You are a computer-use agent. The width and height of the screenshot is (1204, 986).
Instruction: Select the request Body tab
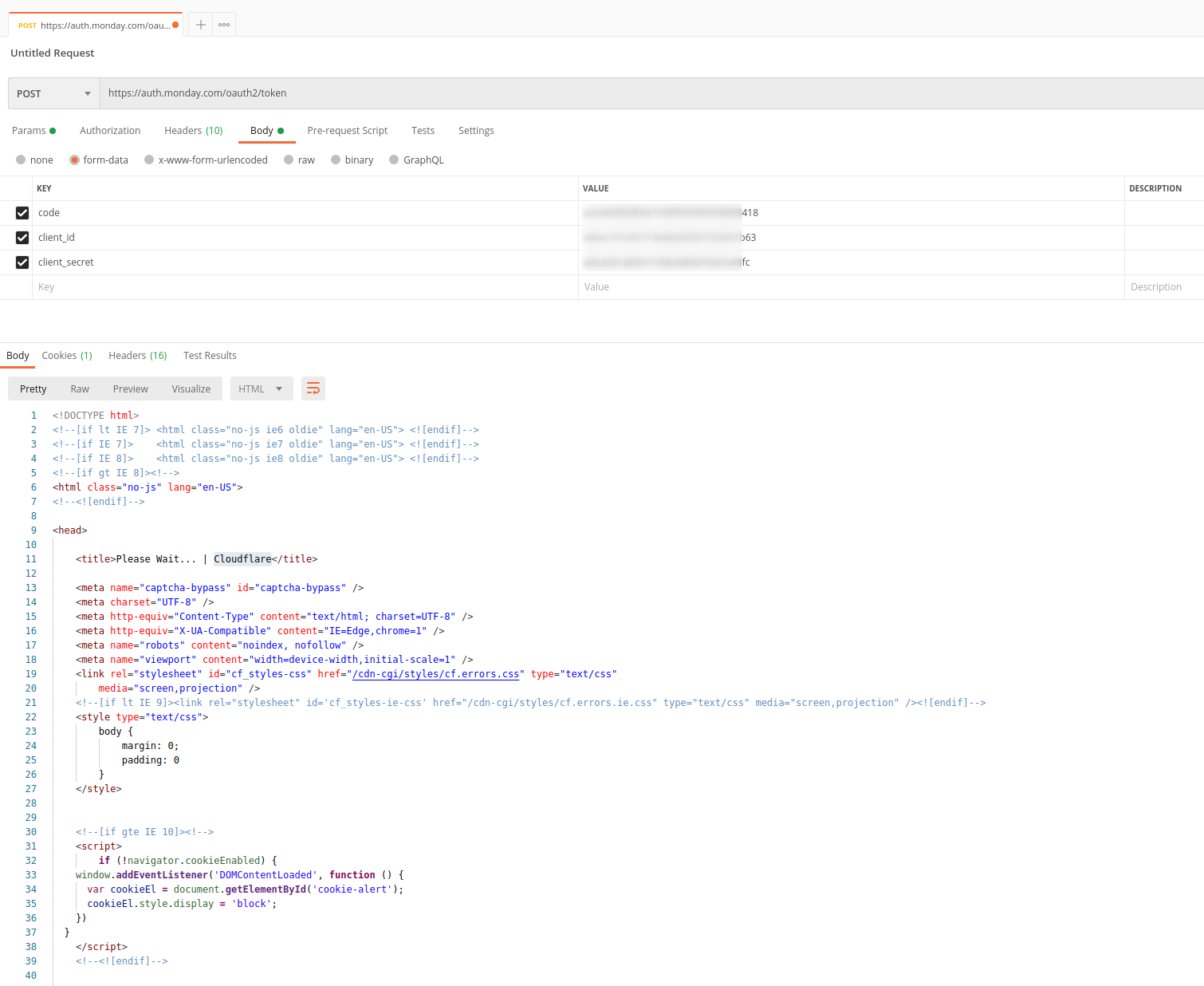[267, 131]
